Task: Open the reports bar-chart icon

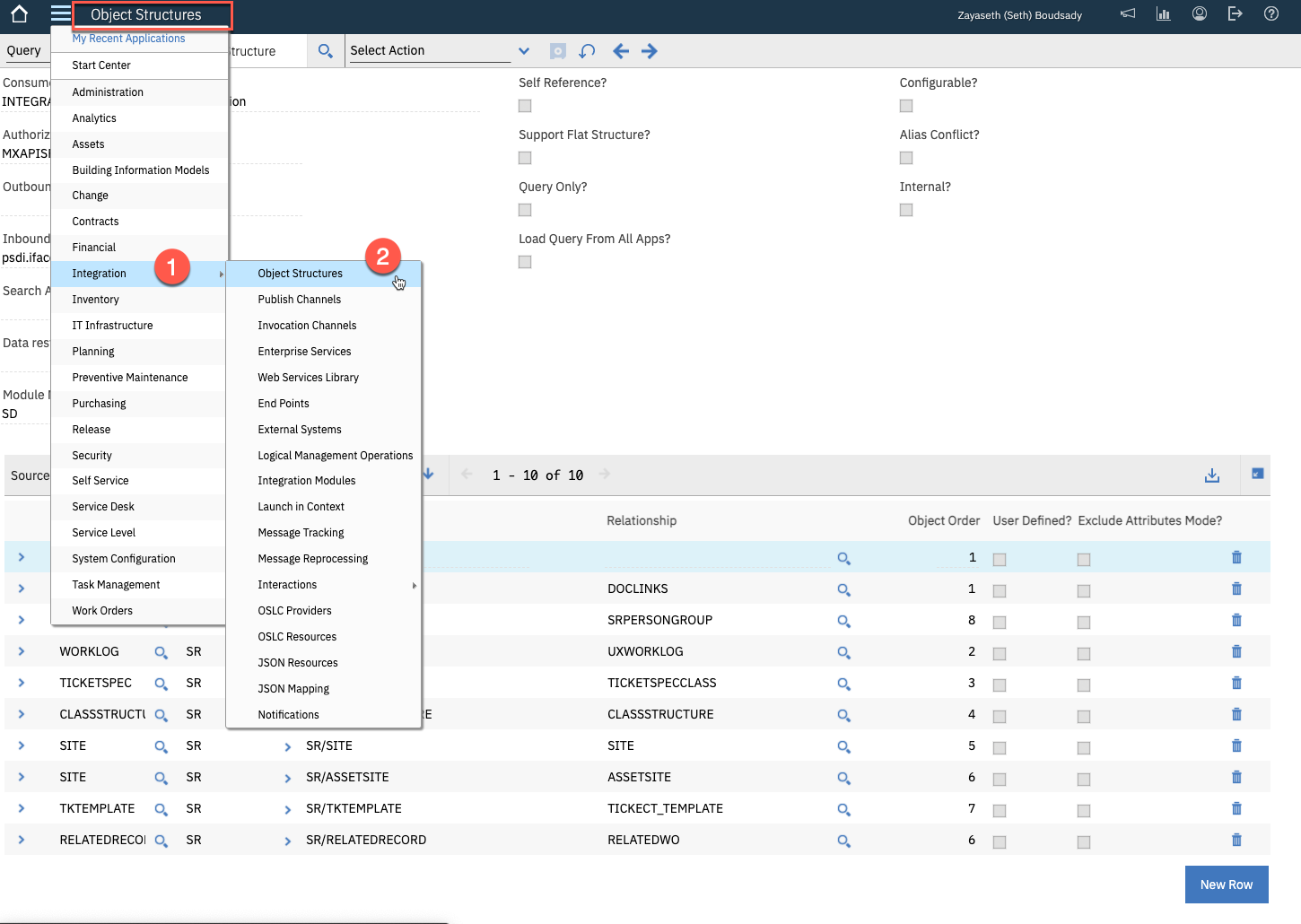Action: point(1163,13)
